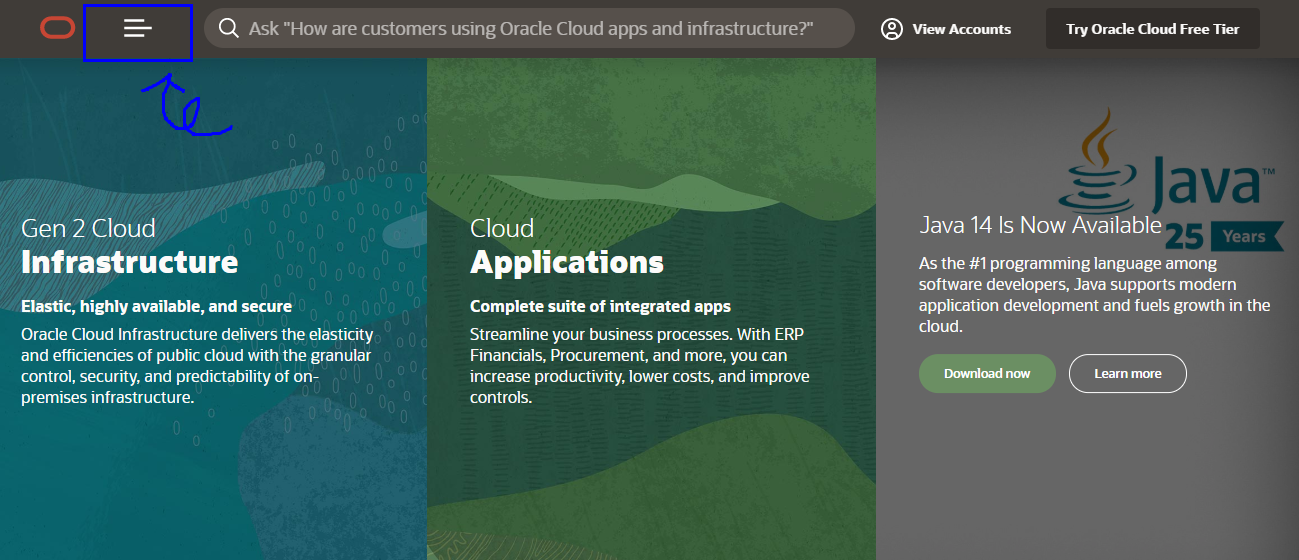Screen dimensions: 1299x560
Task: Click the Java 14 Is Now Available heading
Action: [1040, 225]
